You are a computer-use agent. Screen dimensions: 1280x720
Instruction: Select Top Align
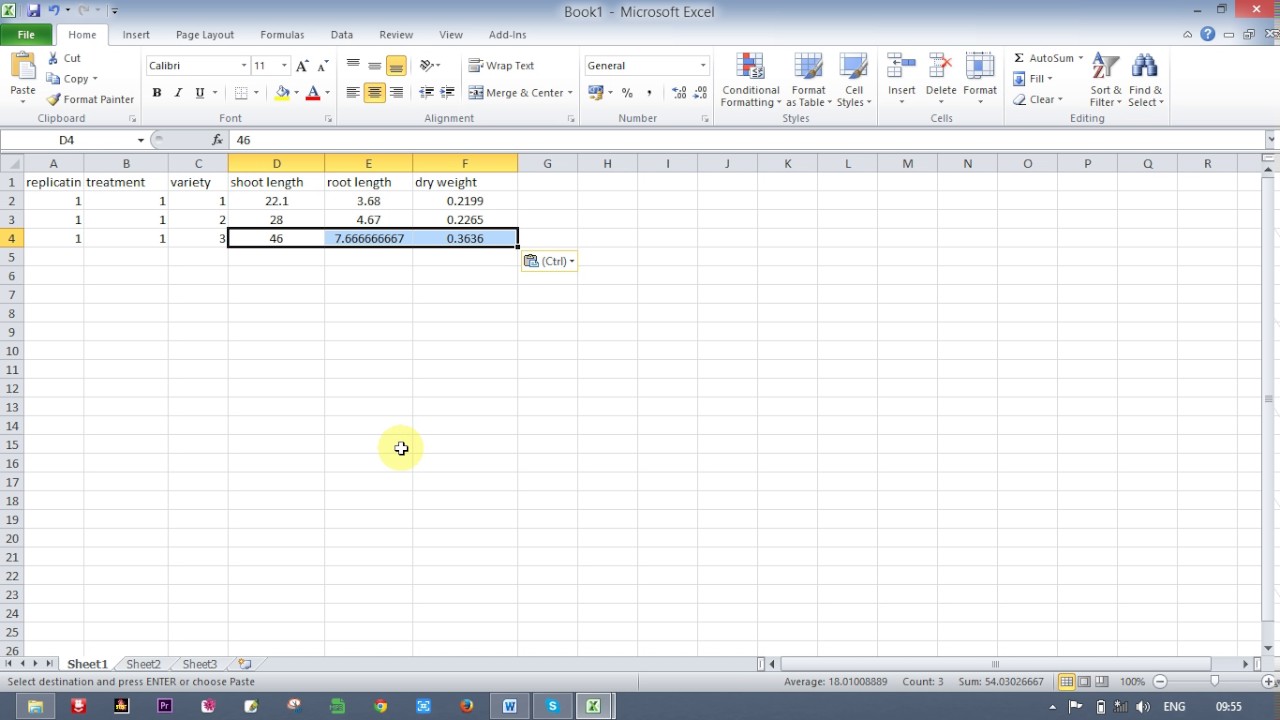click(x=353, y=65)
